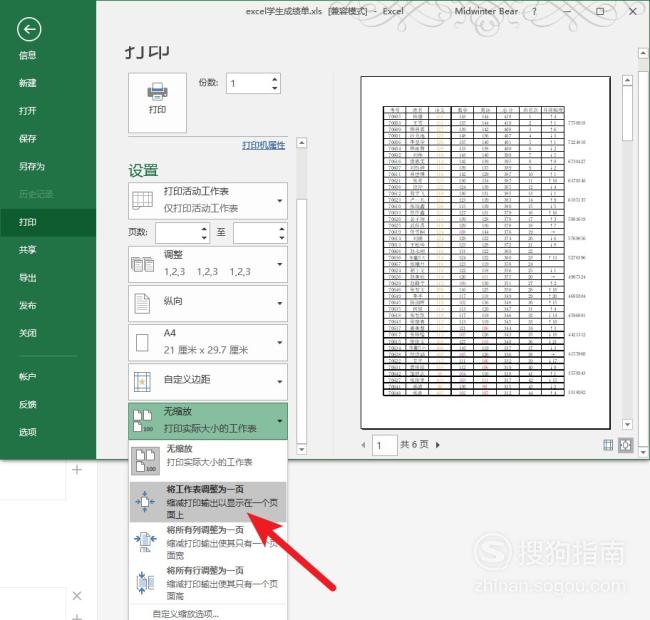Increase the copies count with up arrow

coord(274,79)
